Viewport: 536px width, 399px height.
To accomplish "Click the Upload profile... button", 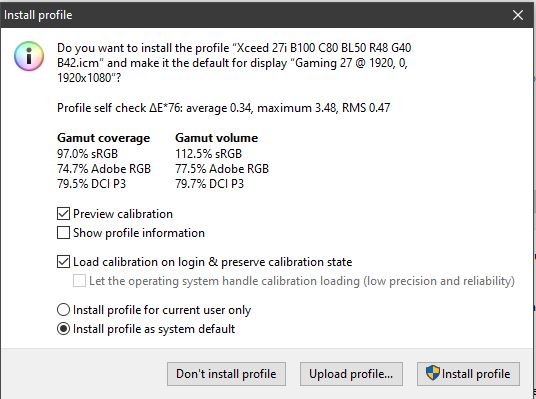I will click(351, 374).
